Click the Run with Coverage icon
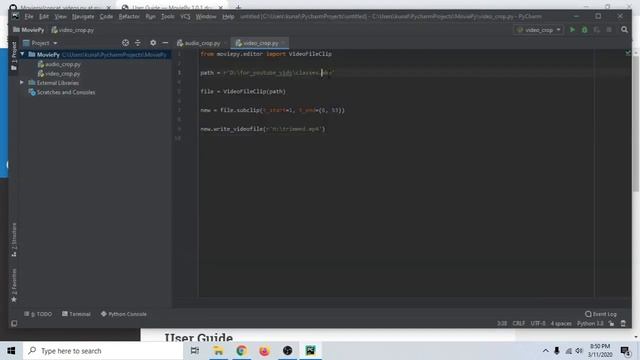Image resolution: width=640 pixels, height=360 pixels. coord(597,30)
